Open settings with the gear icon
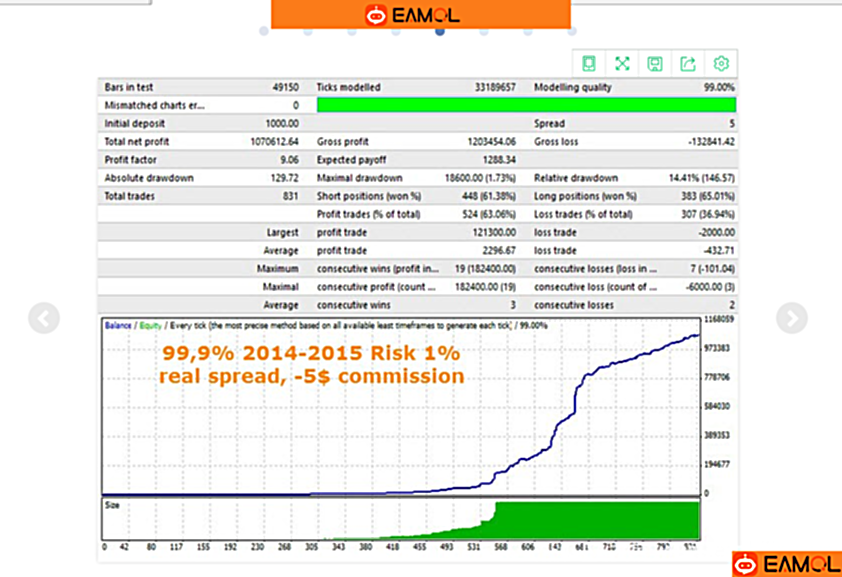Image resolution: width=842 pixels, height=577 pixels. [x=721, y=64]
